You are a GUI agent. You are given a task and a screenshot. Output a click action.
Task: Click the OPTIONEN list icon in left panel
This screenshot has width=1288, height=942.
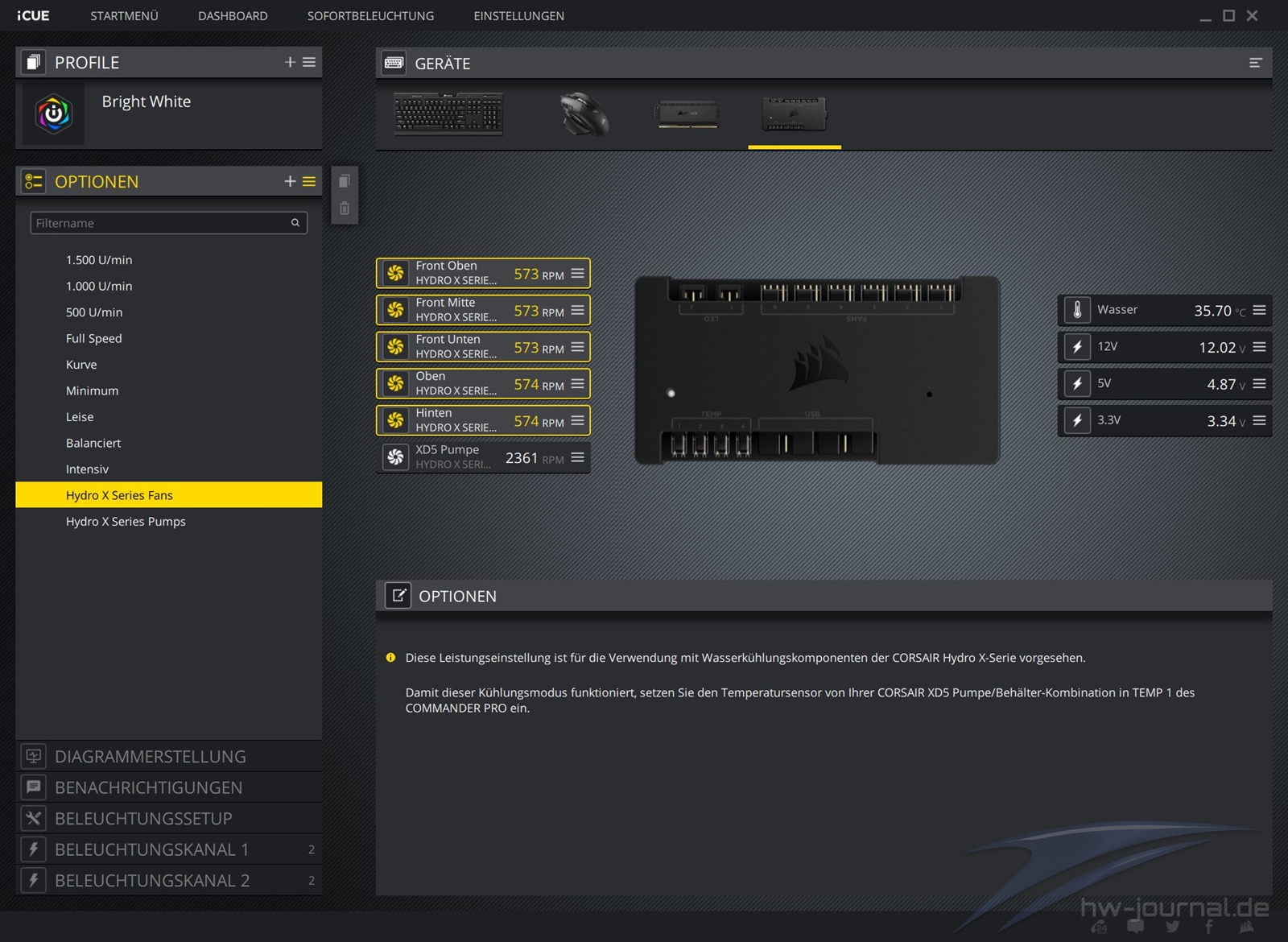(x=33, y=181)
